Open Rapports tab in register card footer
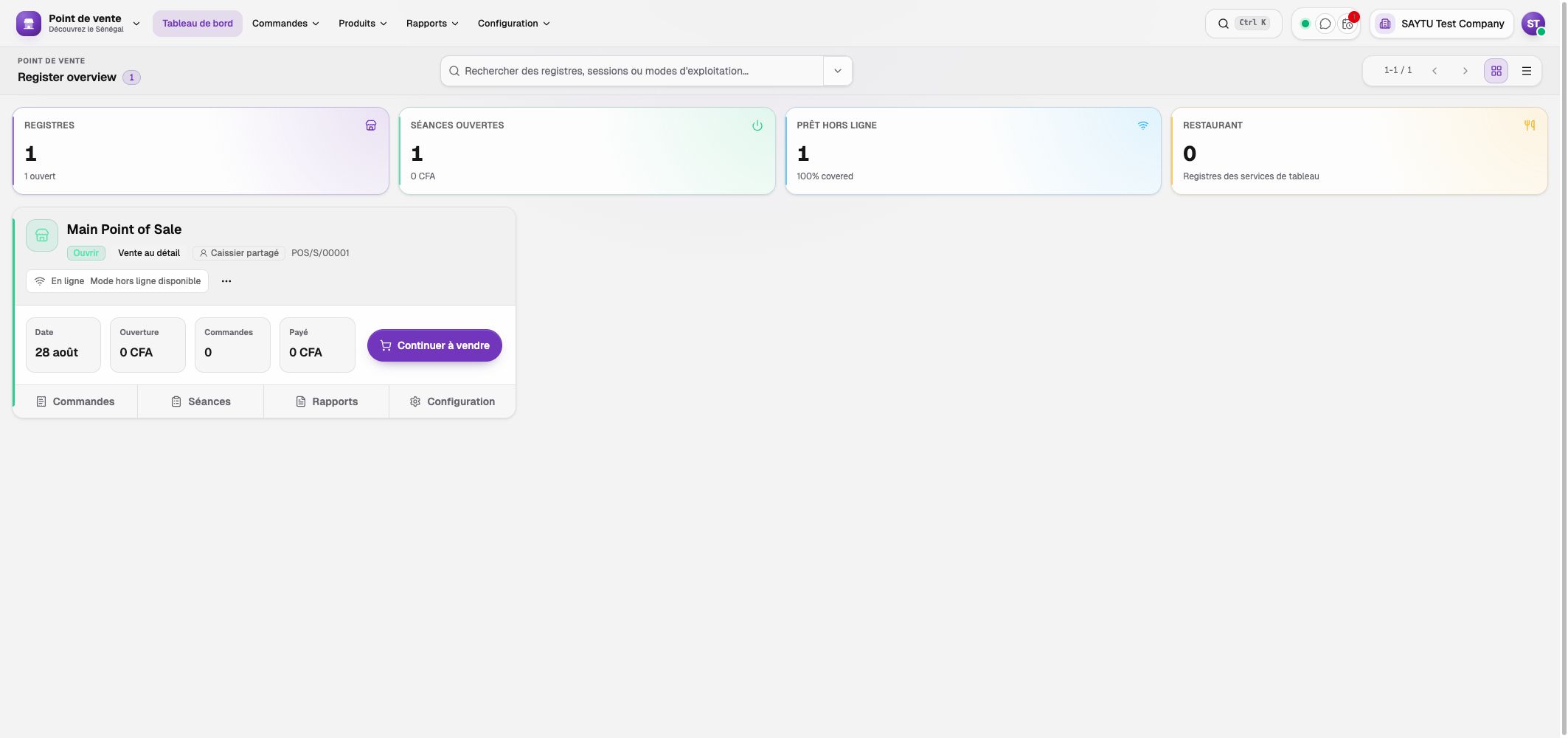The height and width of the screenshot is (738, 1568). [x=326, y=401]
